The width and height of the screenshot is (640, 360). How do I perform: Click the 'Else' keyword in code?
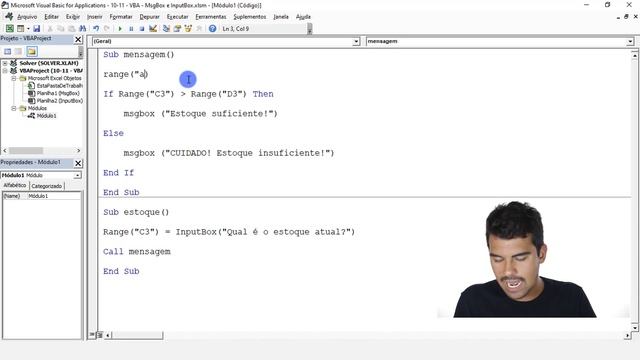[113, 133]
